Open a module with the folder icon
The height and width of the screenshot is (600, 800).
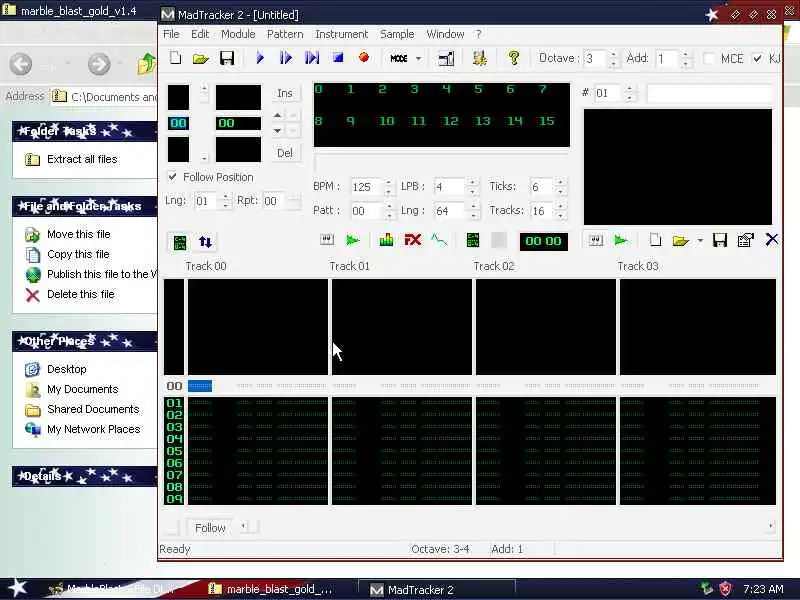tap(201, 59)
